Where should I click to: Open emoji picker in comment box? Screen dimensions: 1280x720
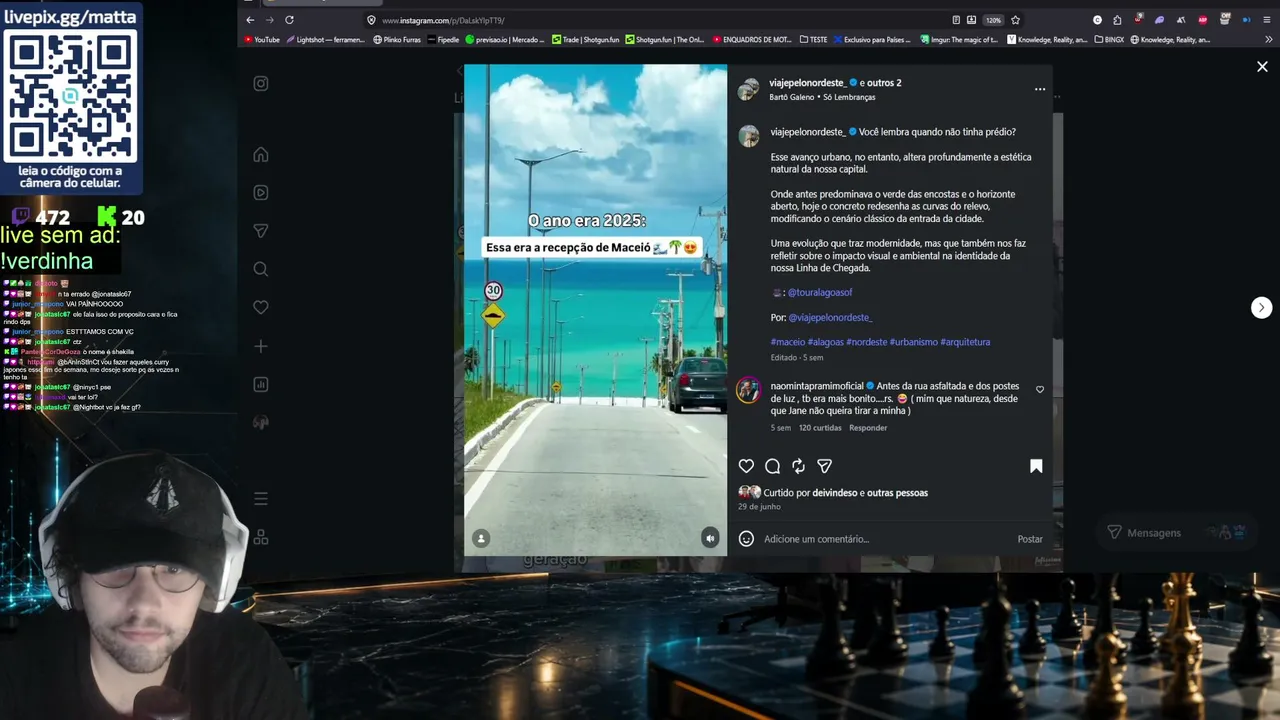[746, 539]
